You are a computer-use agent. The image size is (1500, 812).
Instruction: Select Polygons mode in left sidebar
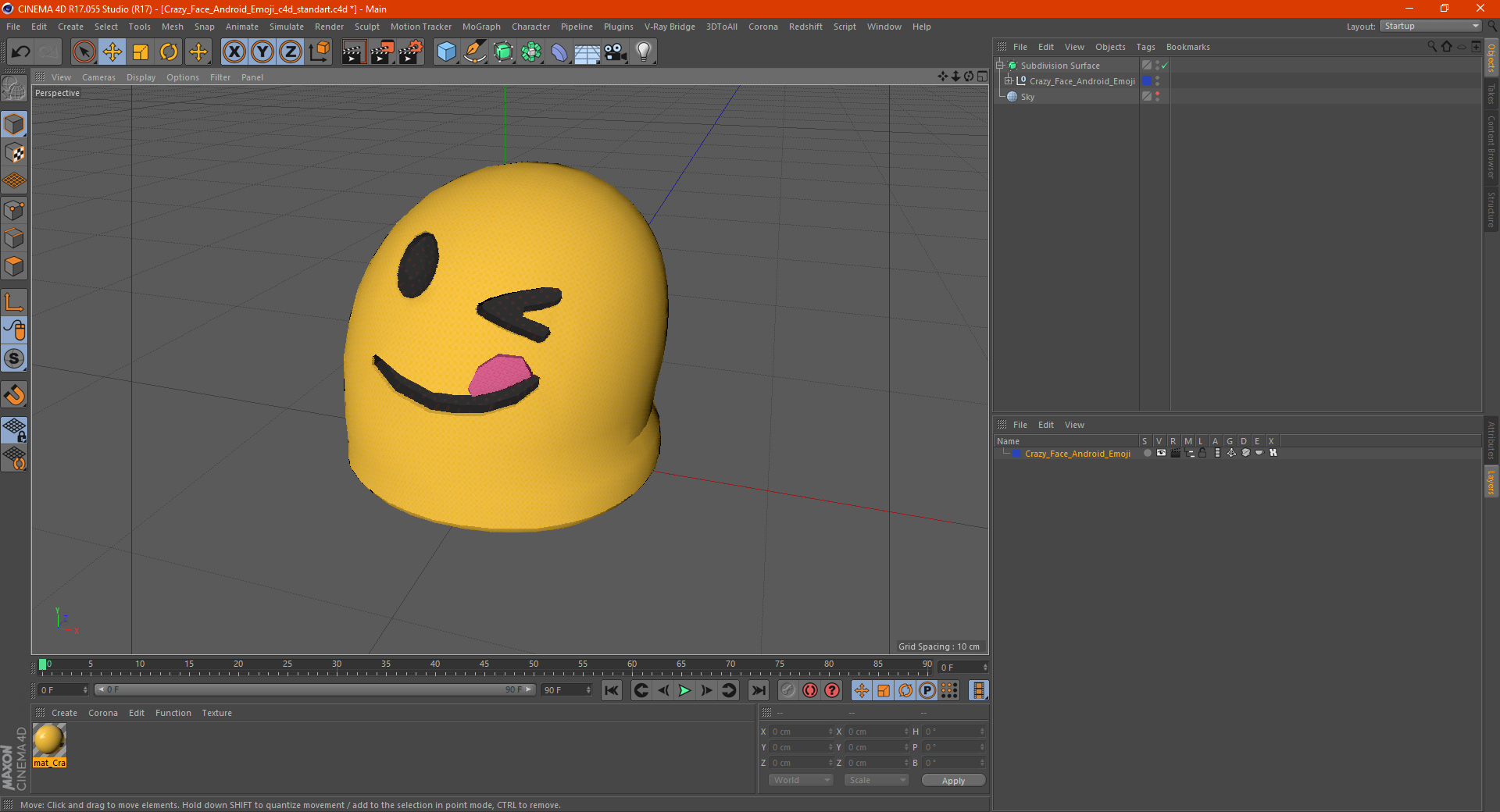coord(14,266)
